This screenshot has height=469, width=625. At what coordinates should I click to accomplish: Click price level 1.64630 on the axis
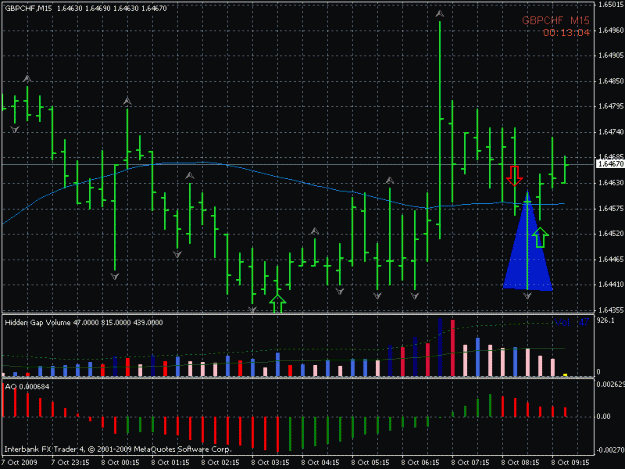(611, 182)
